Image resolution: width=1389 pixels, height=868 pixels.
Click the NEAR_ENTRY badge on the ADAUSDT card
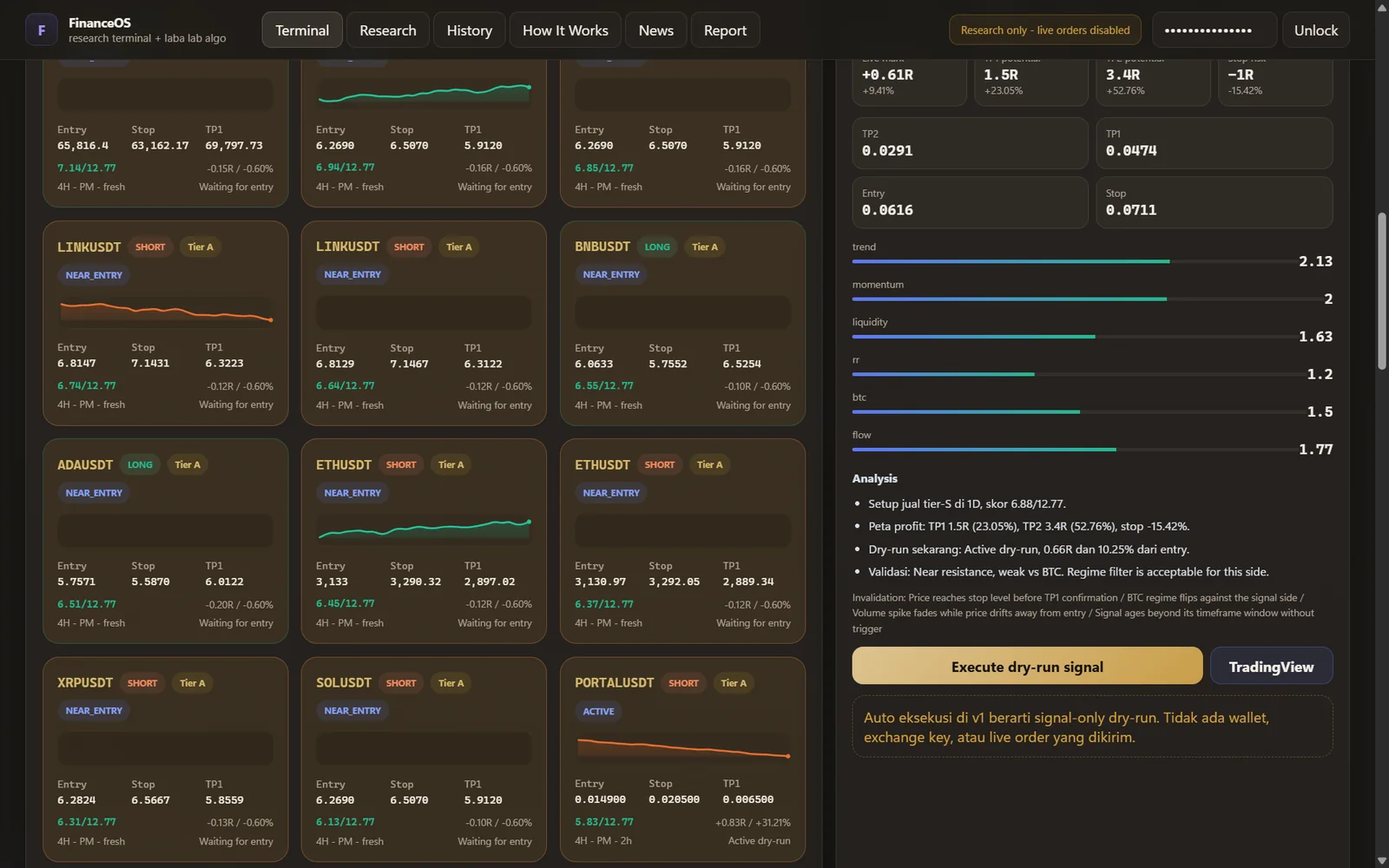(x=94, y=493)
